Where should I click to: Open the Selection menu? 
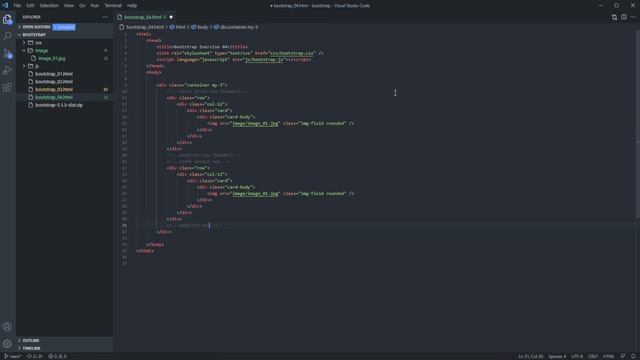tap(49, 6)
